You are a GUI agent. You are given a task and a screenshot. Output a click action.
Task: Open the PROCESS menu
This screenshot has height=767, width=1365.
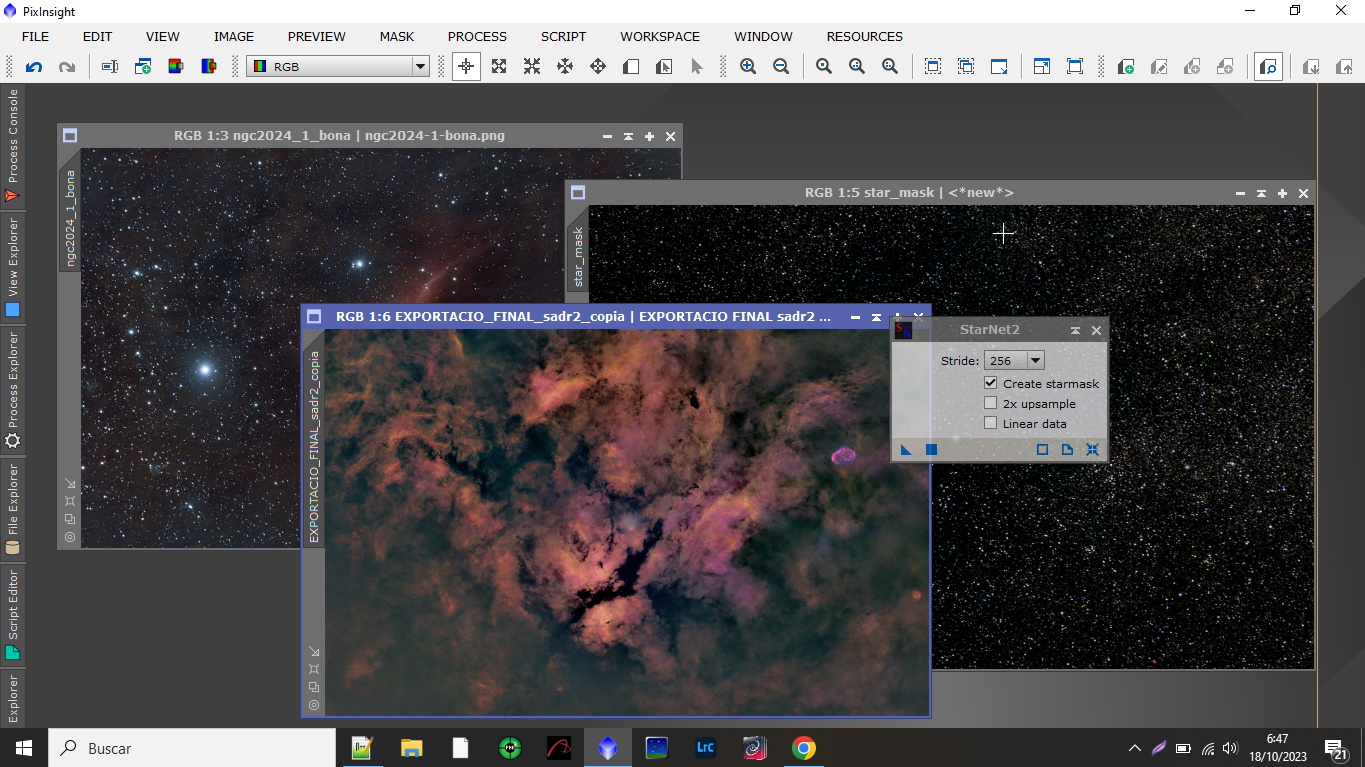(x=477, y=36)
